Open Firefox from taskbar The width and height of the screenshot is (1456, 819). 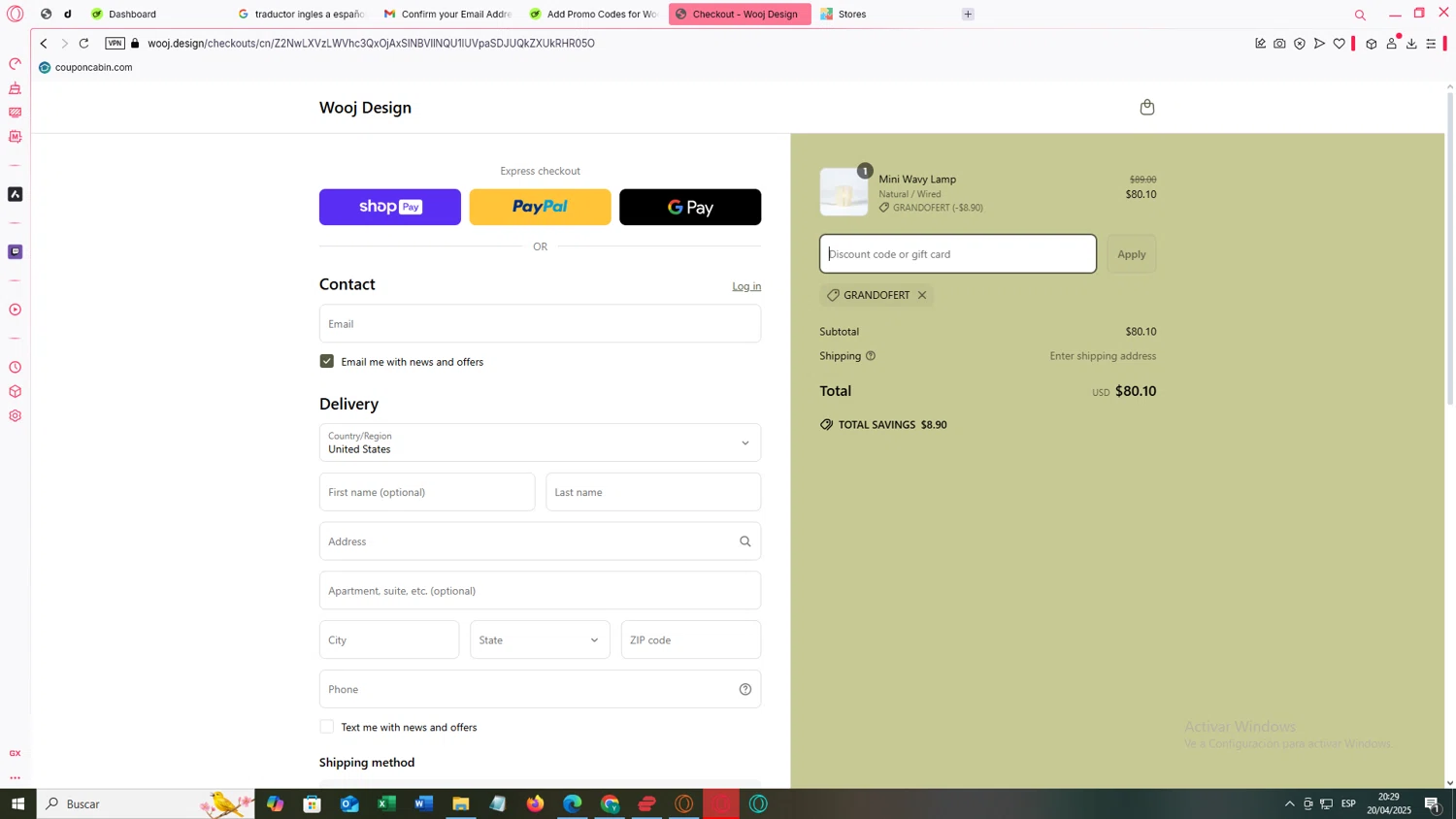pos(535,803)
